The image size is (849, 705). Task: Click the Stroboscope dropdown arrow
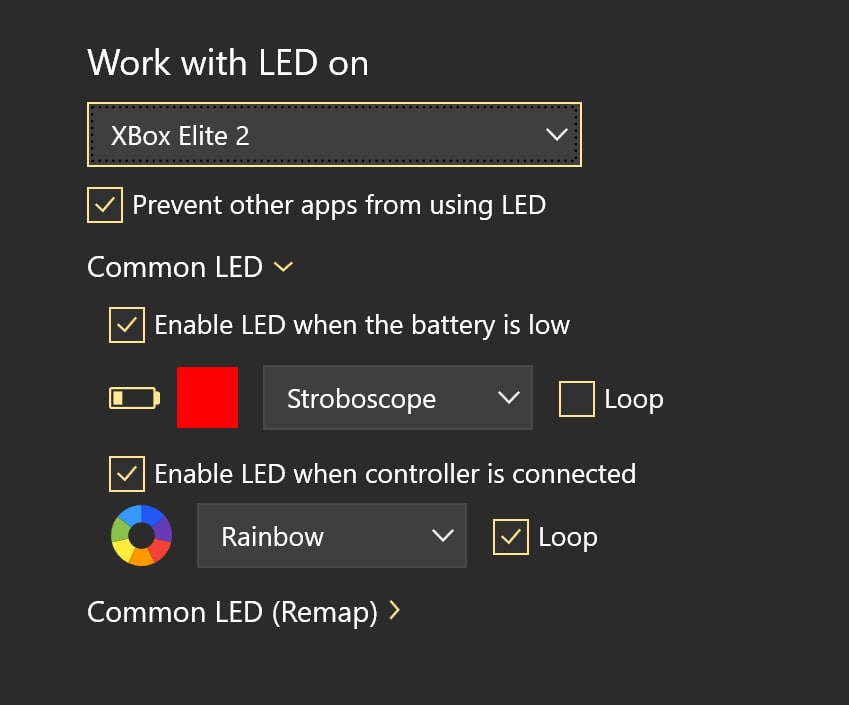coord(508,398)
